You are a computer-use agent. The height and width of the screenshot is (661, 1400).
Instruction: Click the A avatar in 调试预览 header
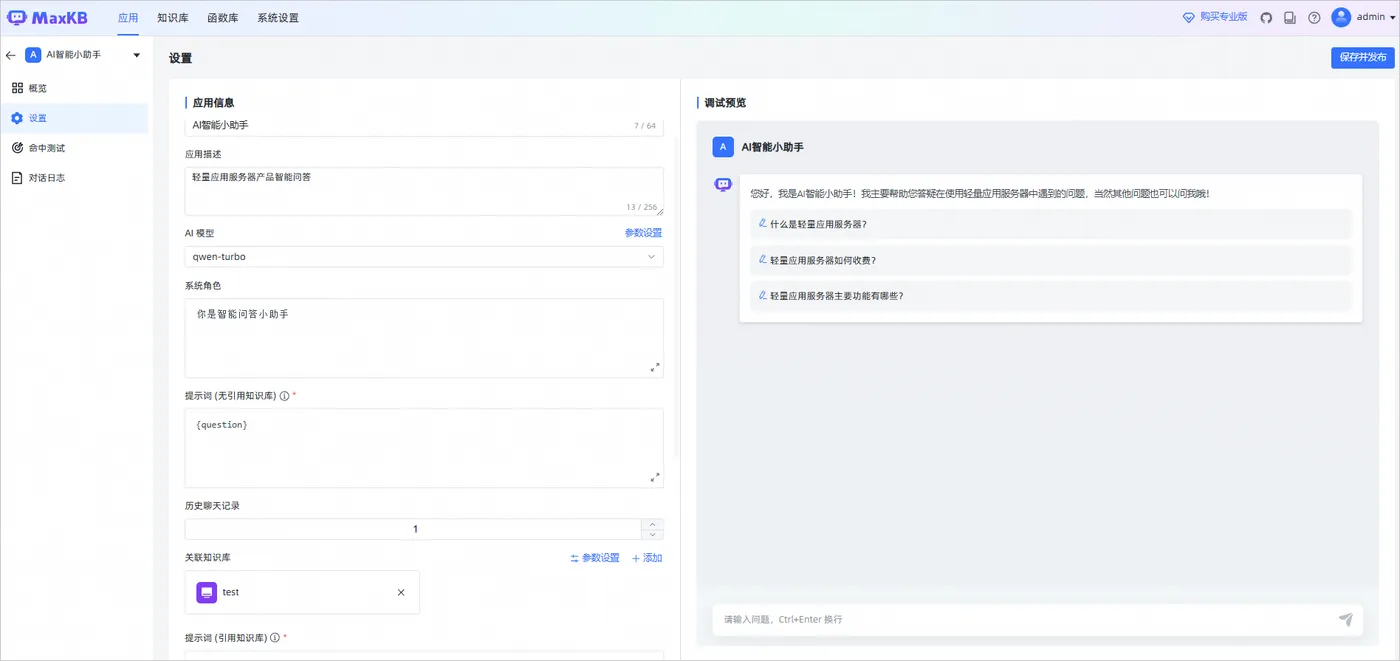723,147
